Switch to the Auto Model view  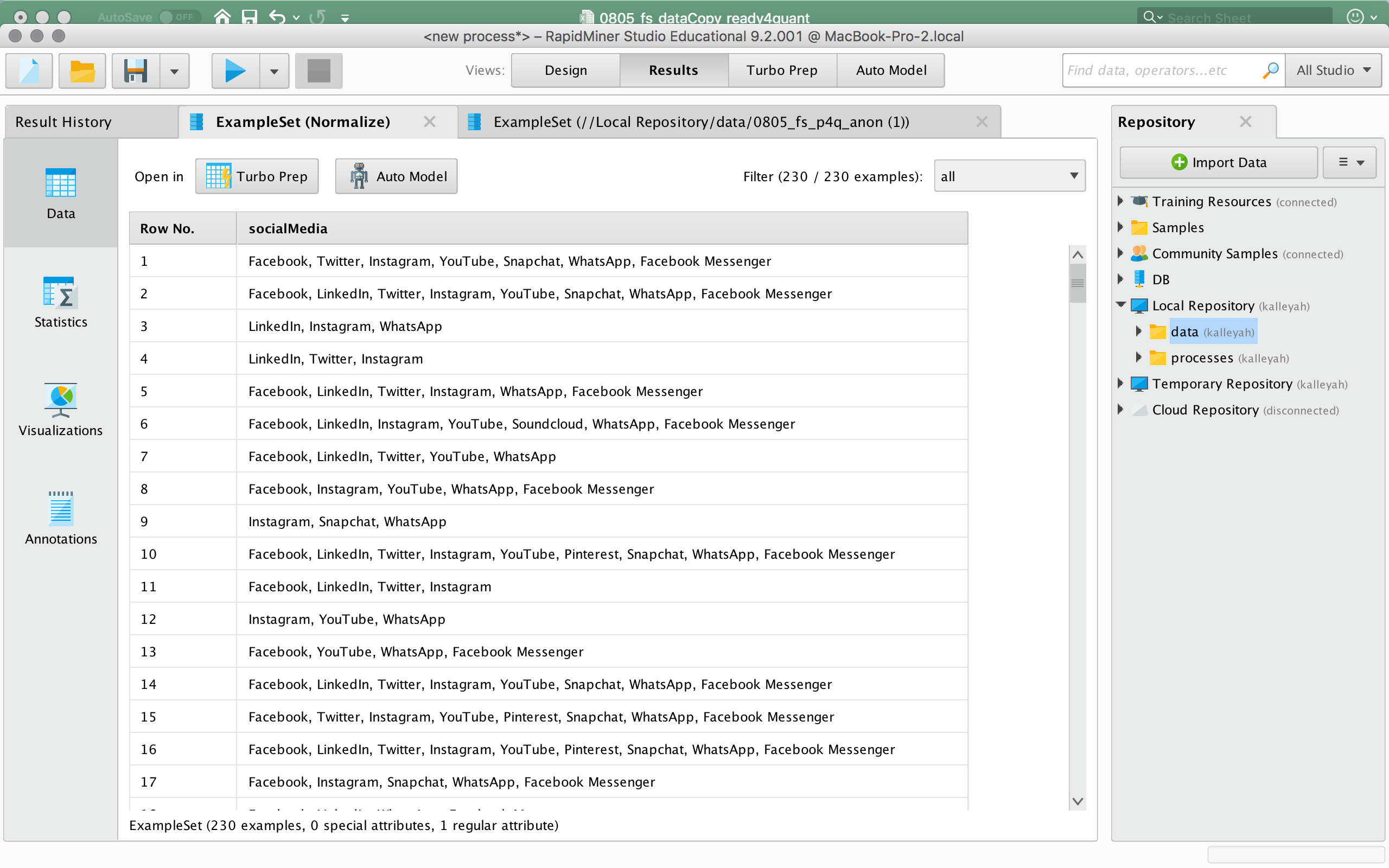[891, 70]
